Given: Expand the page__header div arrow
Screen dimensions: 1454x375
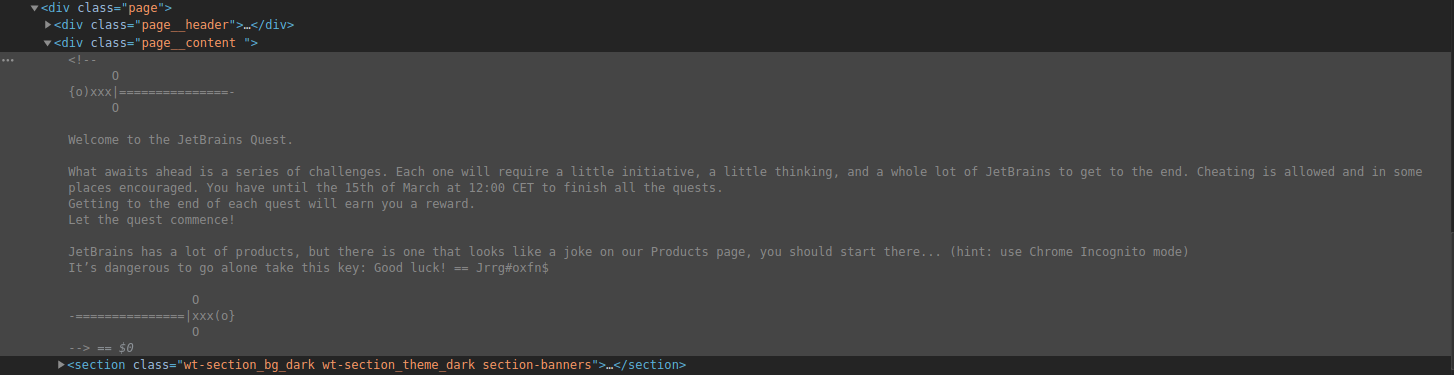Looking at the screenshot, I should 48,25.
